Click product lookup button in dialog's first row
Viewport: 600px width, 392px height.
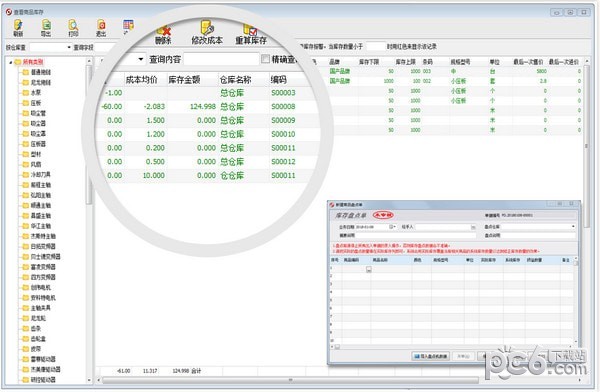[x=368, y=270]
